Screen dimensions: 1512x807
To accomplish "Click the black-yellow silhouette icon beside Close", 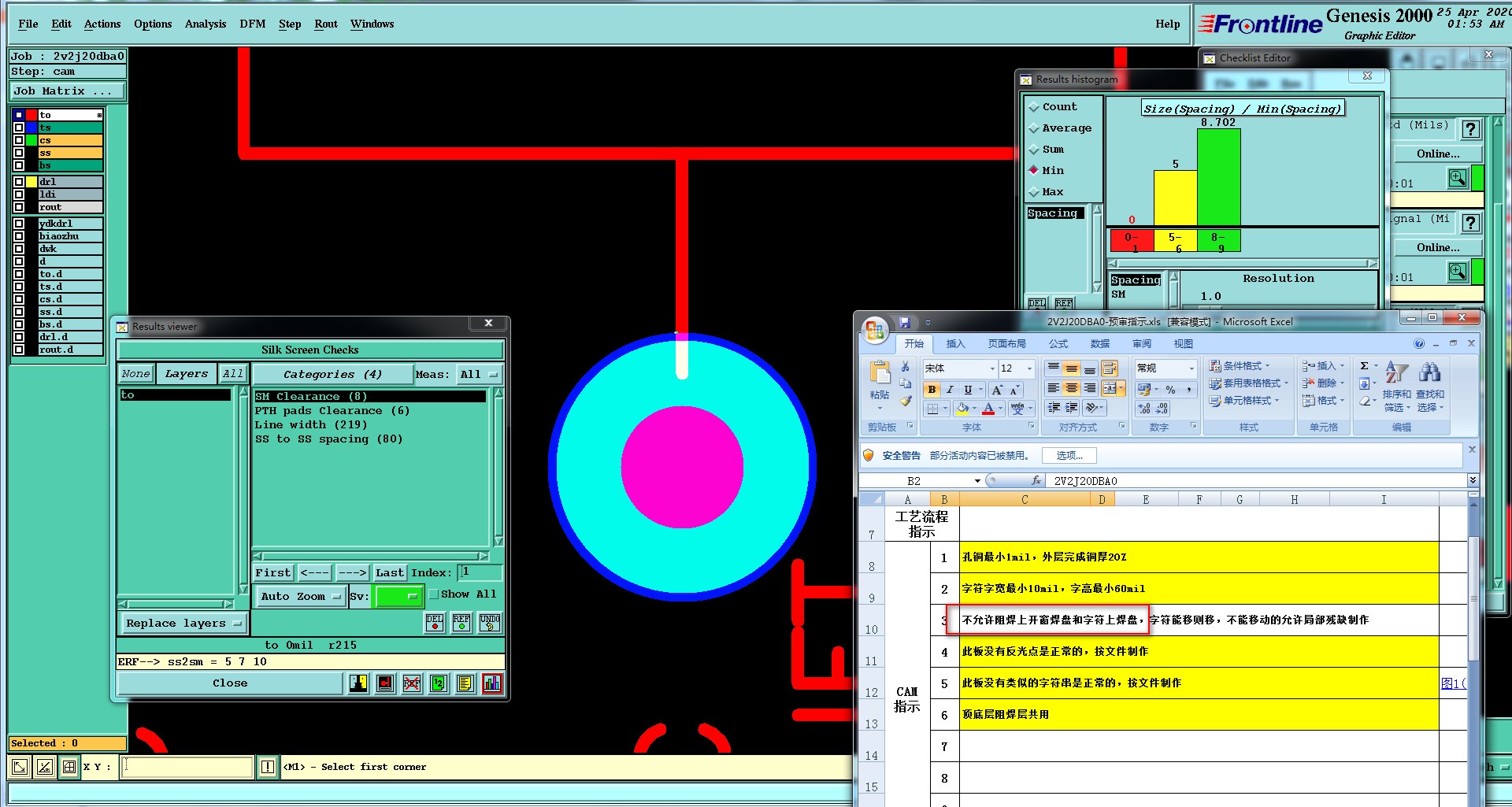I will tap(358, 683).
